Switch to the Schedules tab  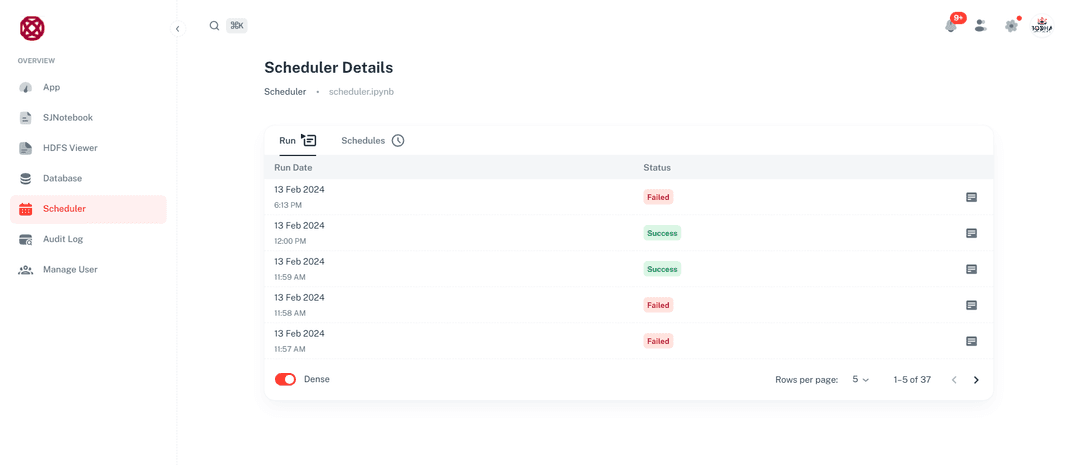pos(372,141)
